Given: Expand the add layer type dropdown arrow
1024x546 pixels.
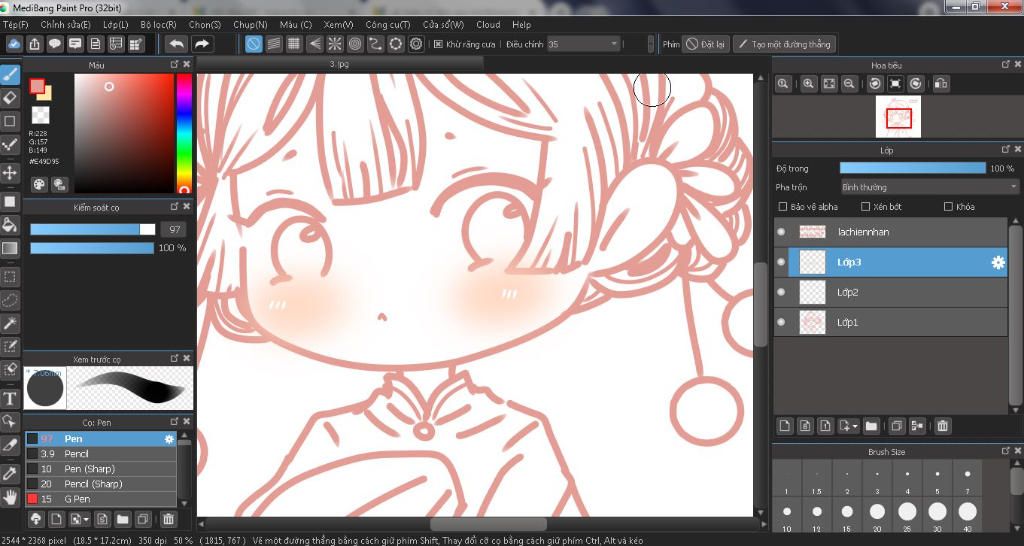Looking at the screenshot, I should 855,426.
